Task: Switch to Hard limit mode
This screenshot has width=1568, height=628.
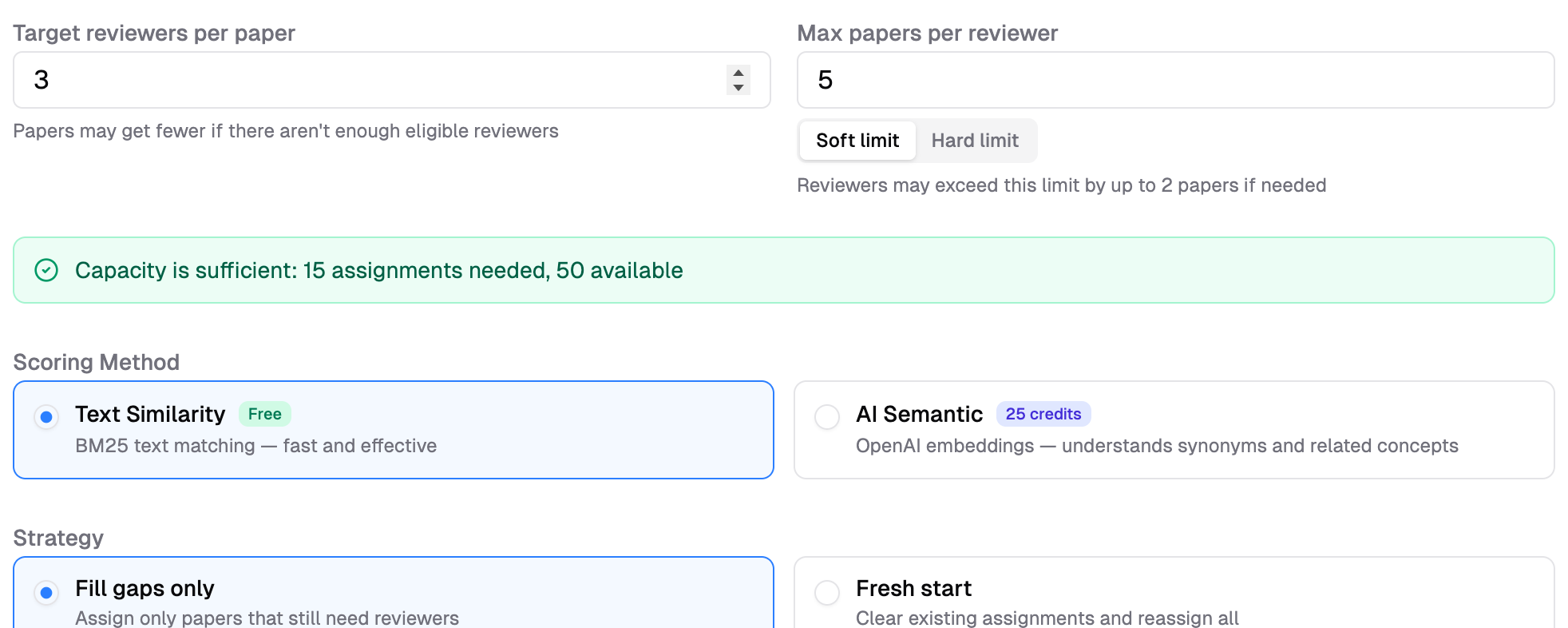Action: (975, 141)
